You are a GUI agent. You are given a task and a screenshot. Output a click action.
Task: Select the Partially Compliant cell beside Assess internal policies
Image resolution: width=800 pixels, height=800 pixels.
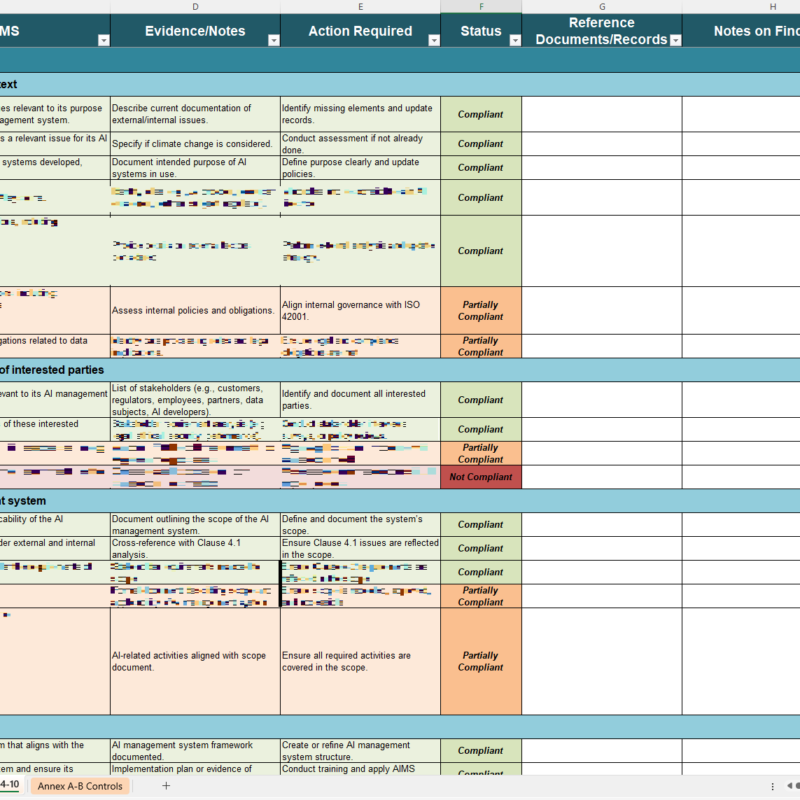481,311
